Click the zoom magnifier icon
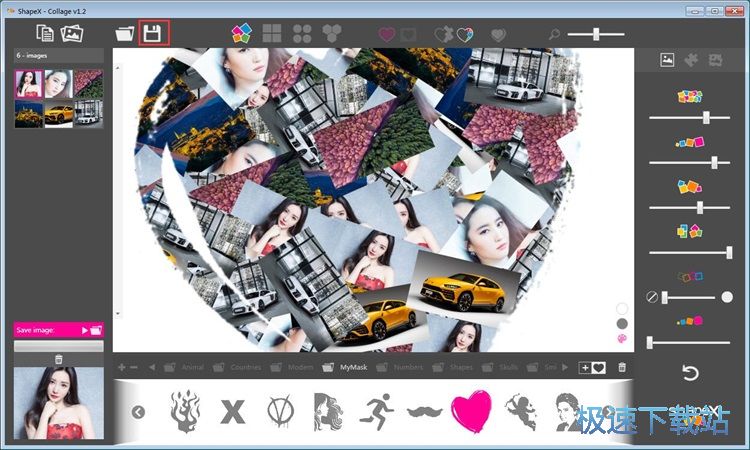The image size is (750, 450). coord(554,34)
